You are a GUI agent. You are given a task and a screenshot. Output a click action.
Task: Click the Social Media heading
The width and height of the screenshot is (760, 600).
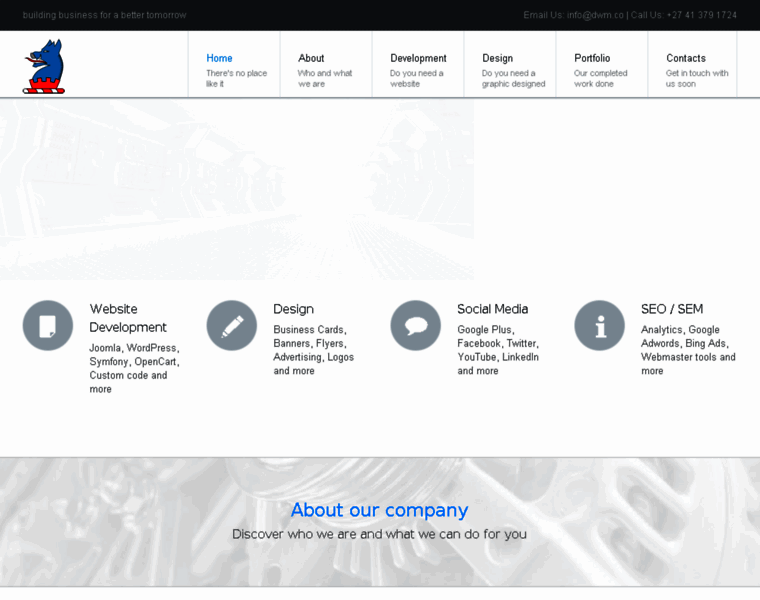pos(492,309)
